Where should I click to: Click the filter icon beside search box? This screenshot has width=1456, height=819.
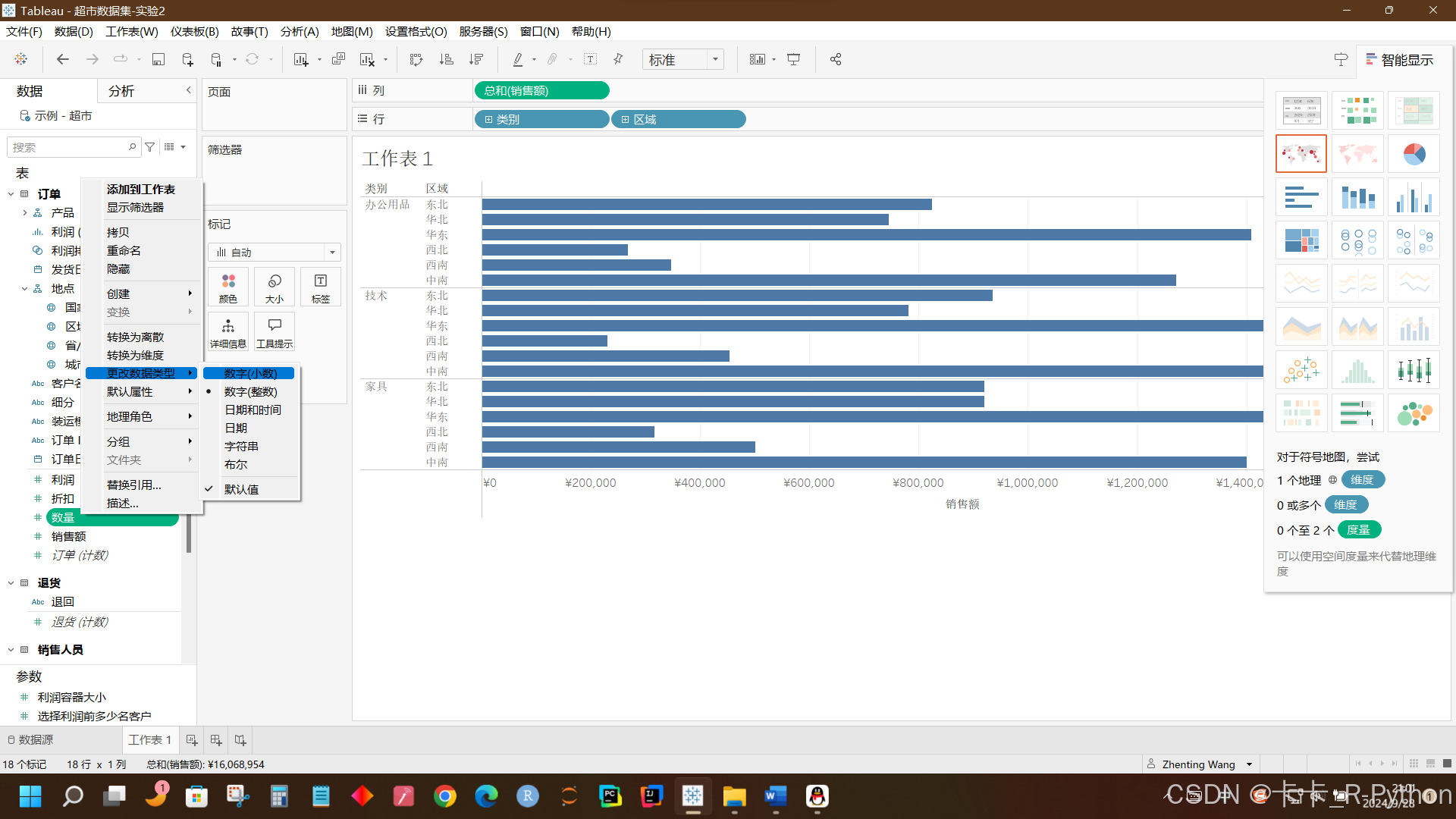(x=150, y=147)
